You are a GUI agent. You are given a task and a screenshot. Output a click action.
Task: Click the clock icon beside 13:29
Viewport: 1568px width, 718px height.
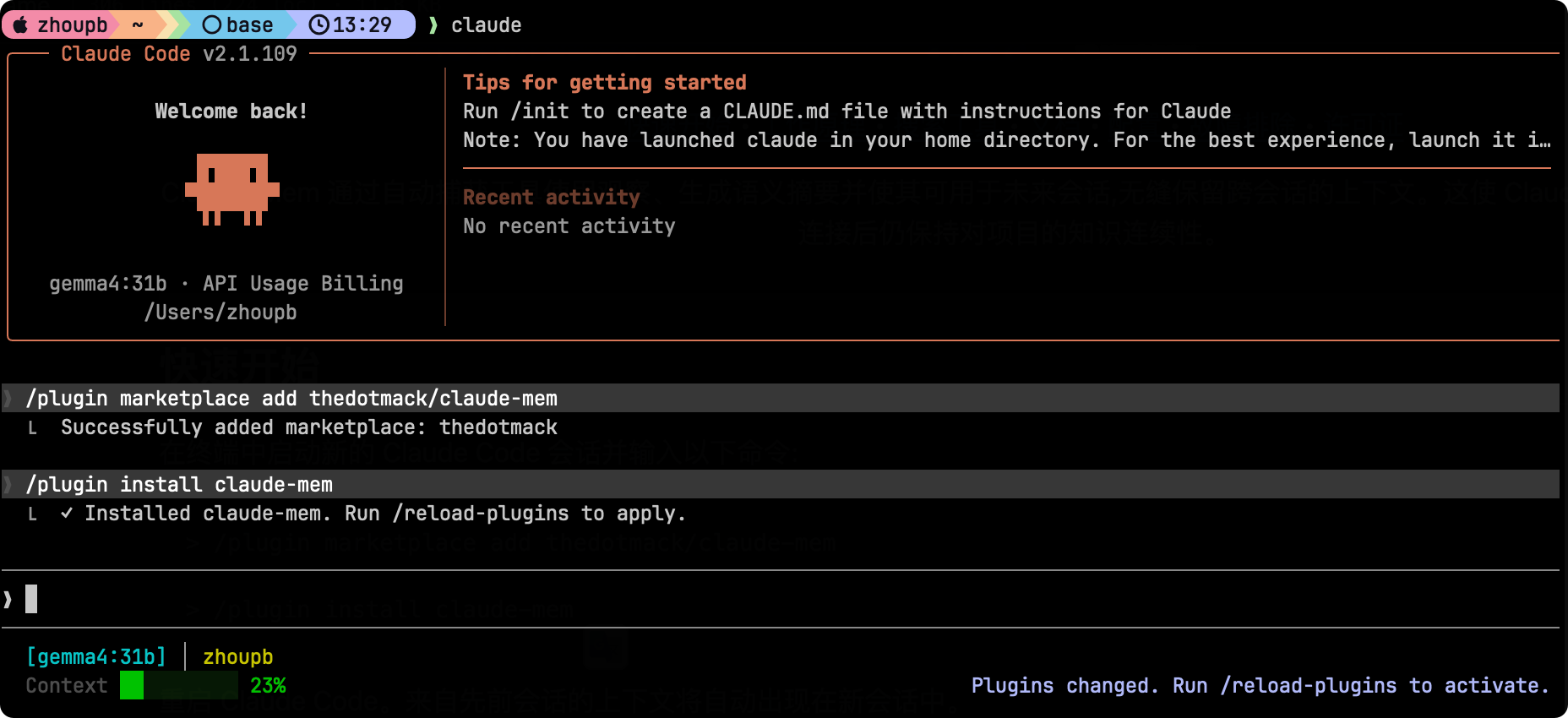click(318, 24)
